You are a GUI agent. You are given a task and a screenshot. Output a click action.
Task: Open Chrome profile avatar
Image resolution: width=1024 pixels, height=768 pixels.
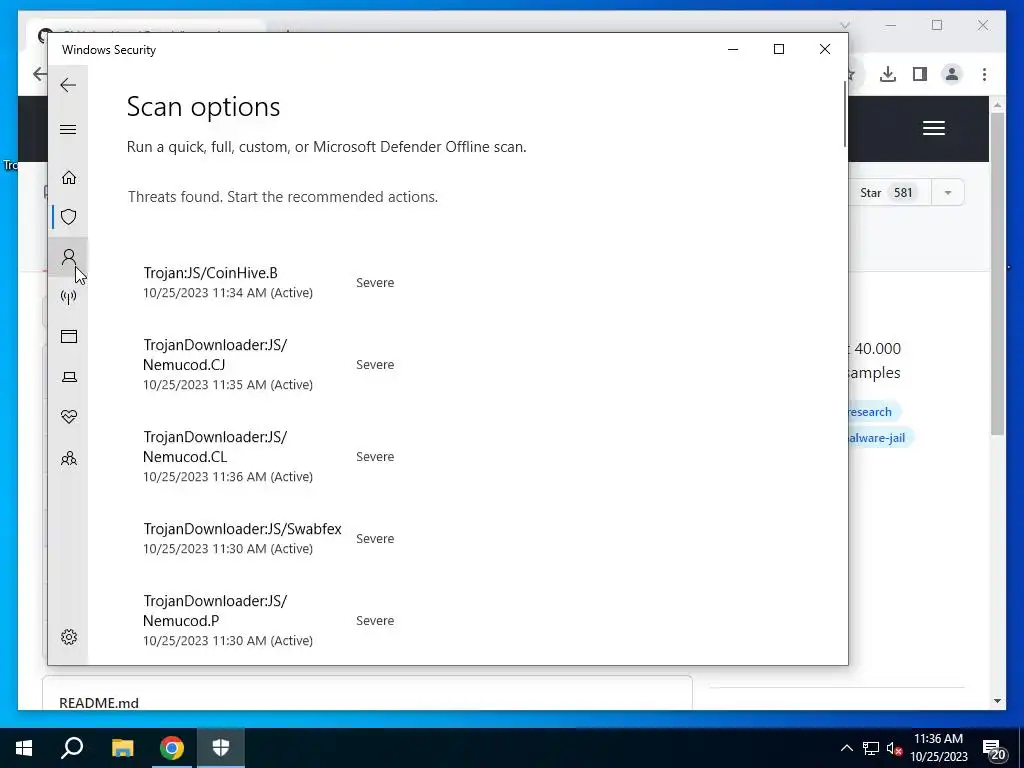[952, 74]
